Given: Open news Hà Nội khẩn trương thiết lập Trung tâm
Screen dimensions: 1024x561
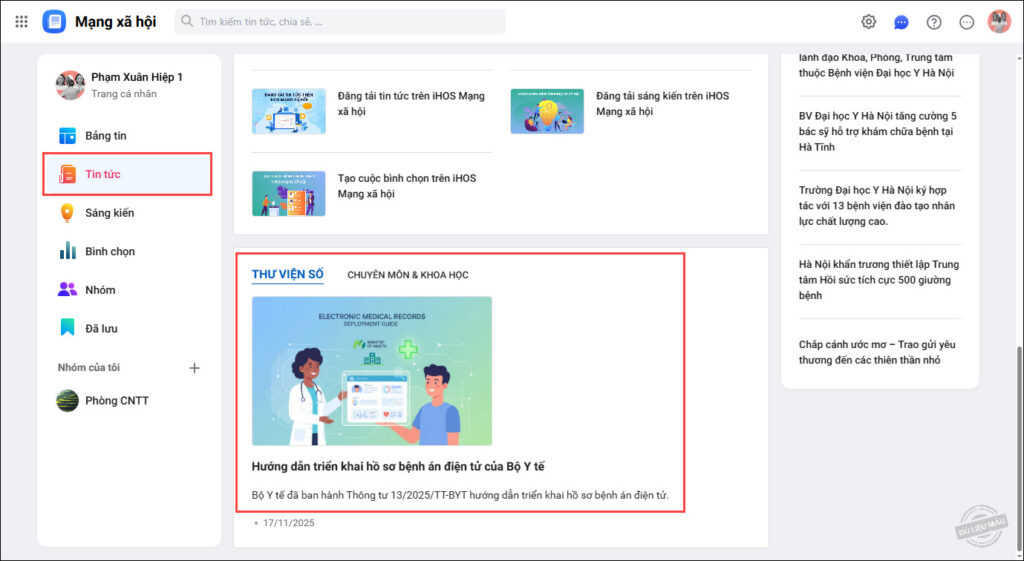Looking at the screenshot, I should [880, 280].
